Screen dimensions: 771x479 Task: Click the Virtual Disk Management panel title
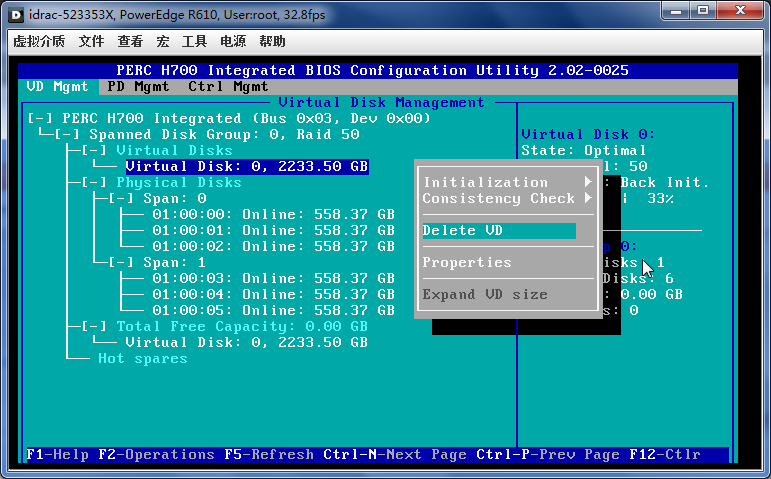pos(382,102)
